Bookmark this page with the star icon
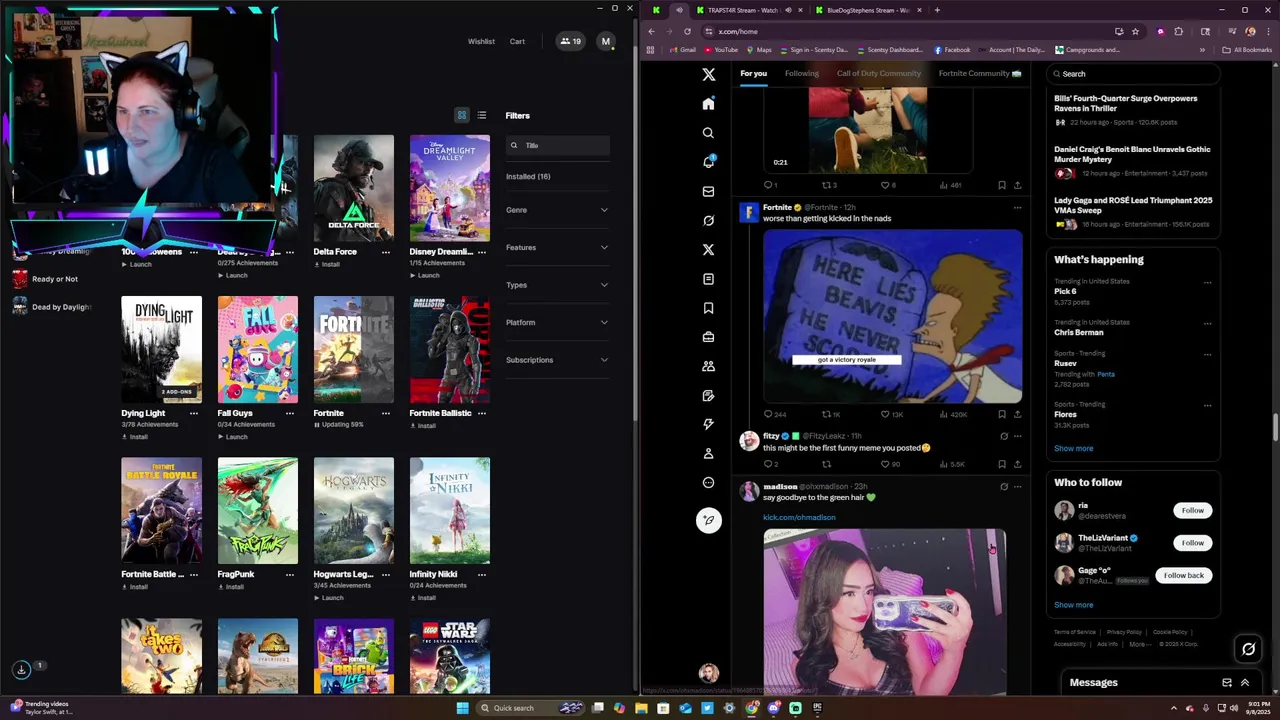Screen dimensions: 1280x720 click(1135, 31)
